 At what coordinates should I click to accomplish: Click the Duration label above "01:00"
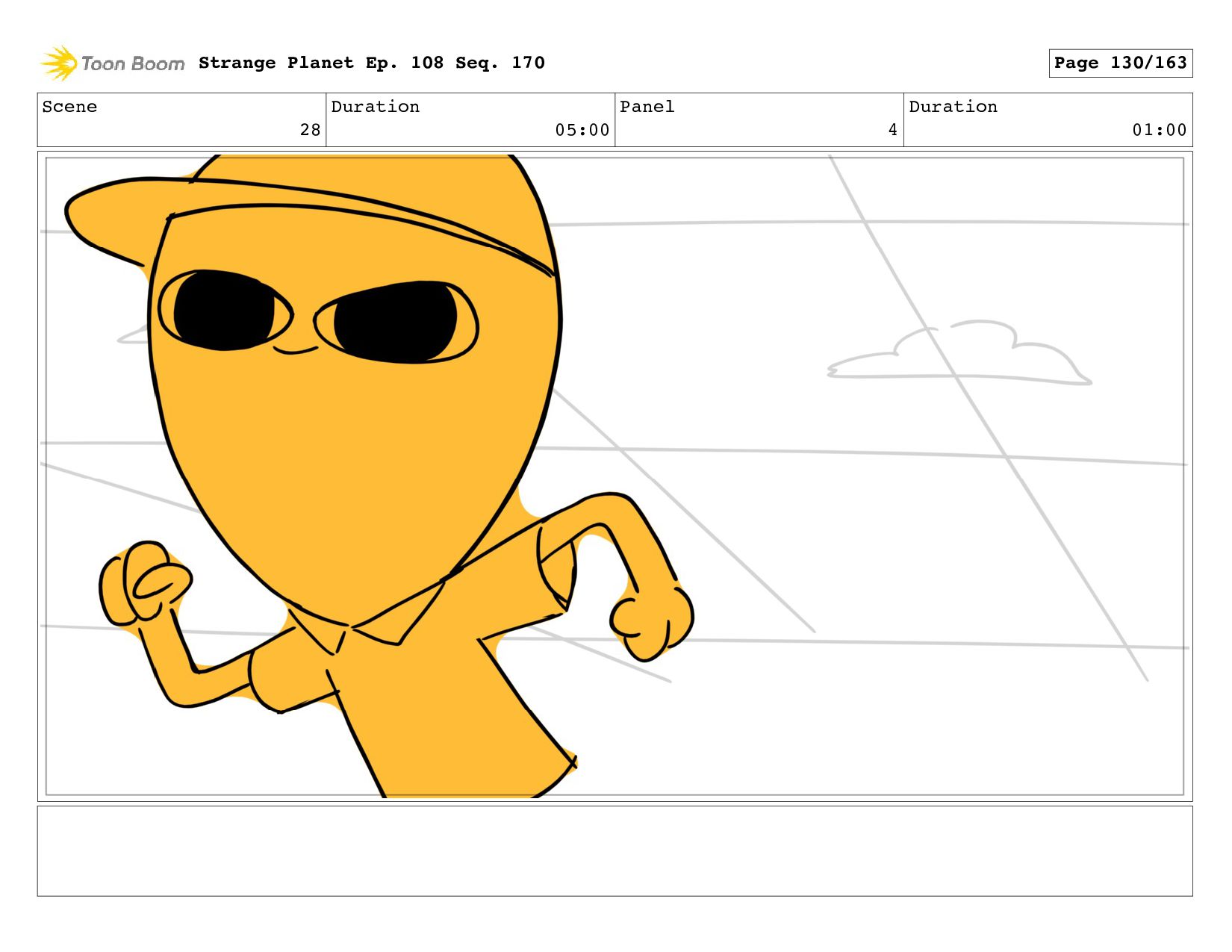(953, 107)
